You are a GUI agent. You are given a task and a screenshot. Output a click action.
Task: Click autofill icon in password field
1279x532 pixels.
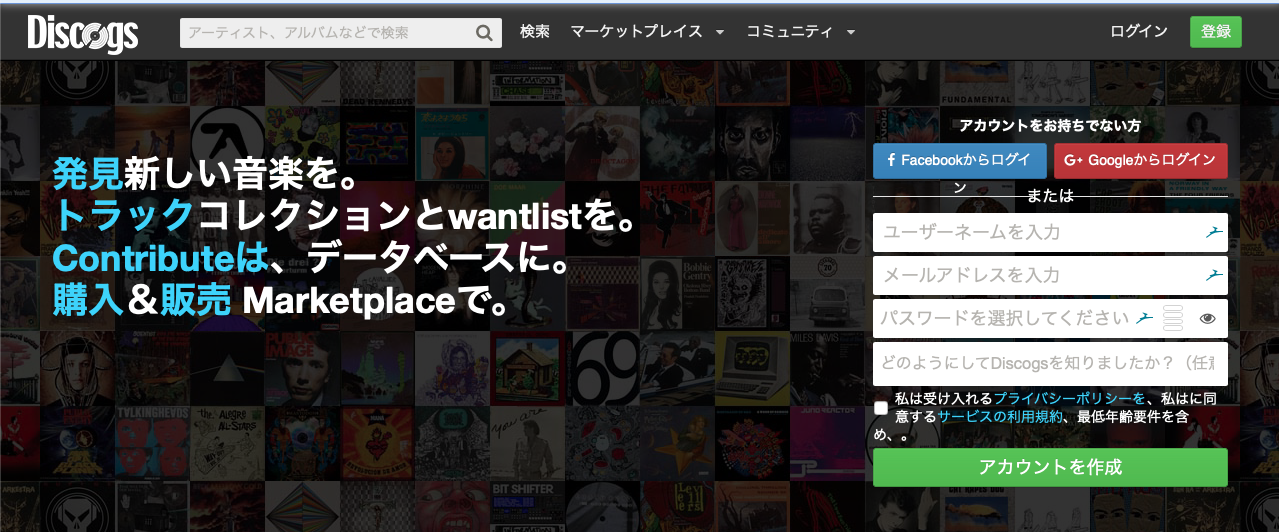point(1145,318)
